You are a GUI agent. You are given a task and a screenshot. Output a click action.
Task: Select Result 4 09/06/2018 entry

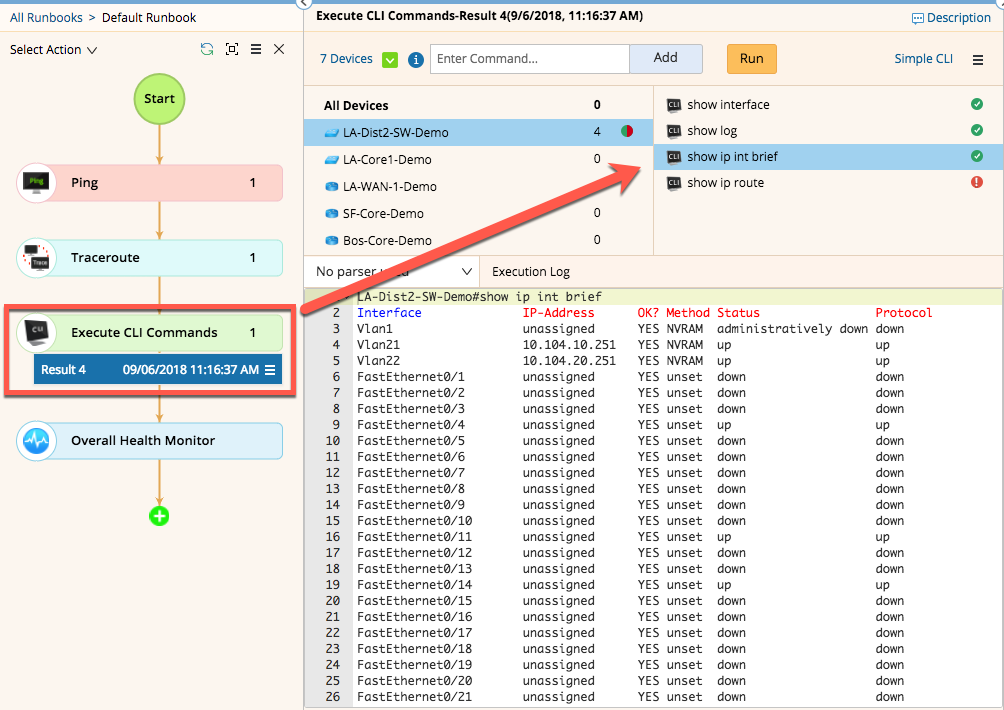click(x=158, y=369)
